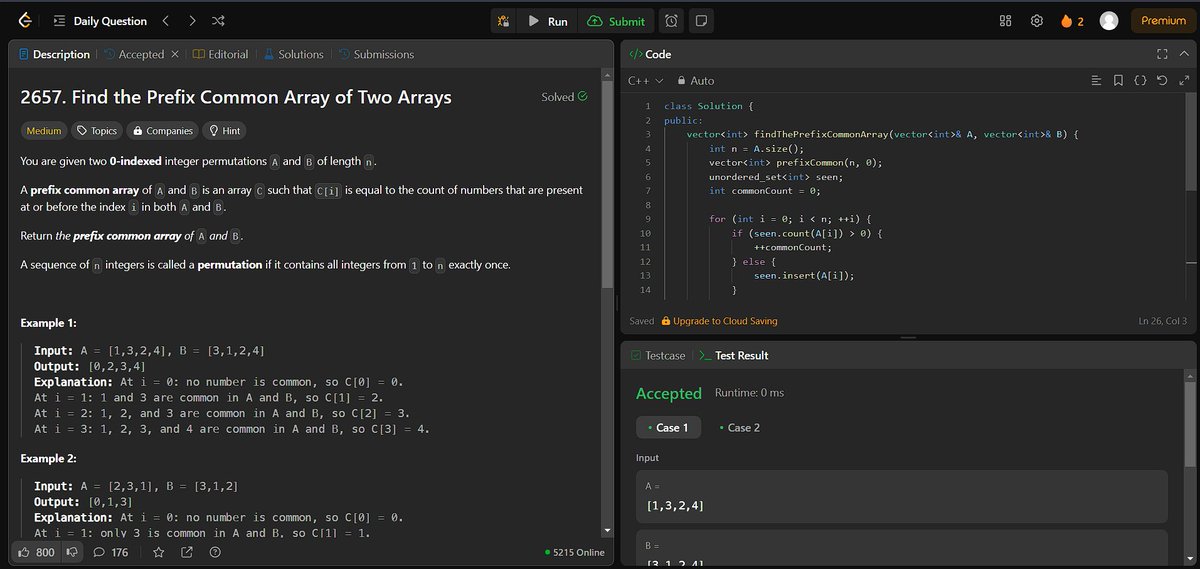Run the code
The width and height of the screenshot is (1200, 569).
tap(547, 21)
